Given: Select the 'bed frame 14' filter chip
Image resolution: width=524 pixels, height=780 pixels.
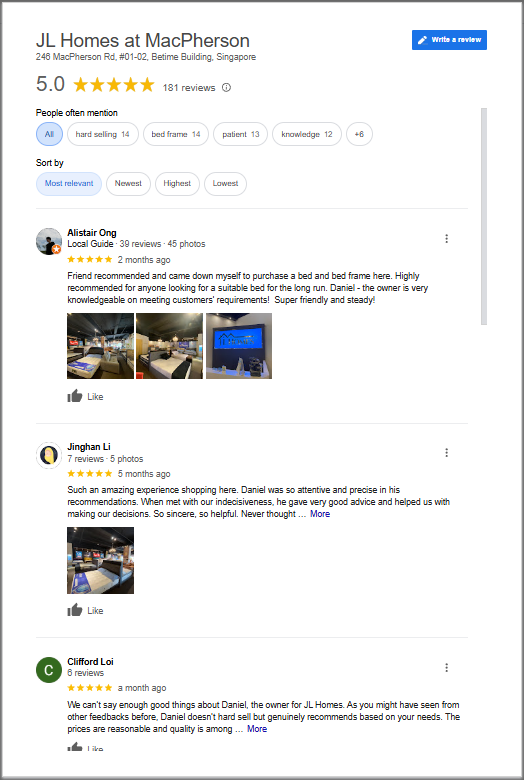Looking at the screenshot, I should (176, 134).
